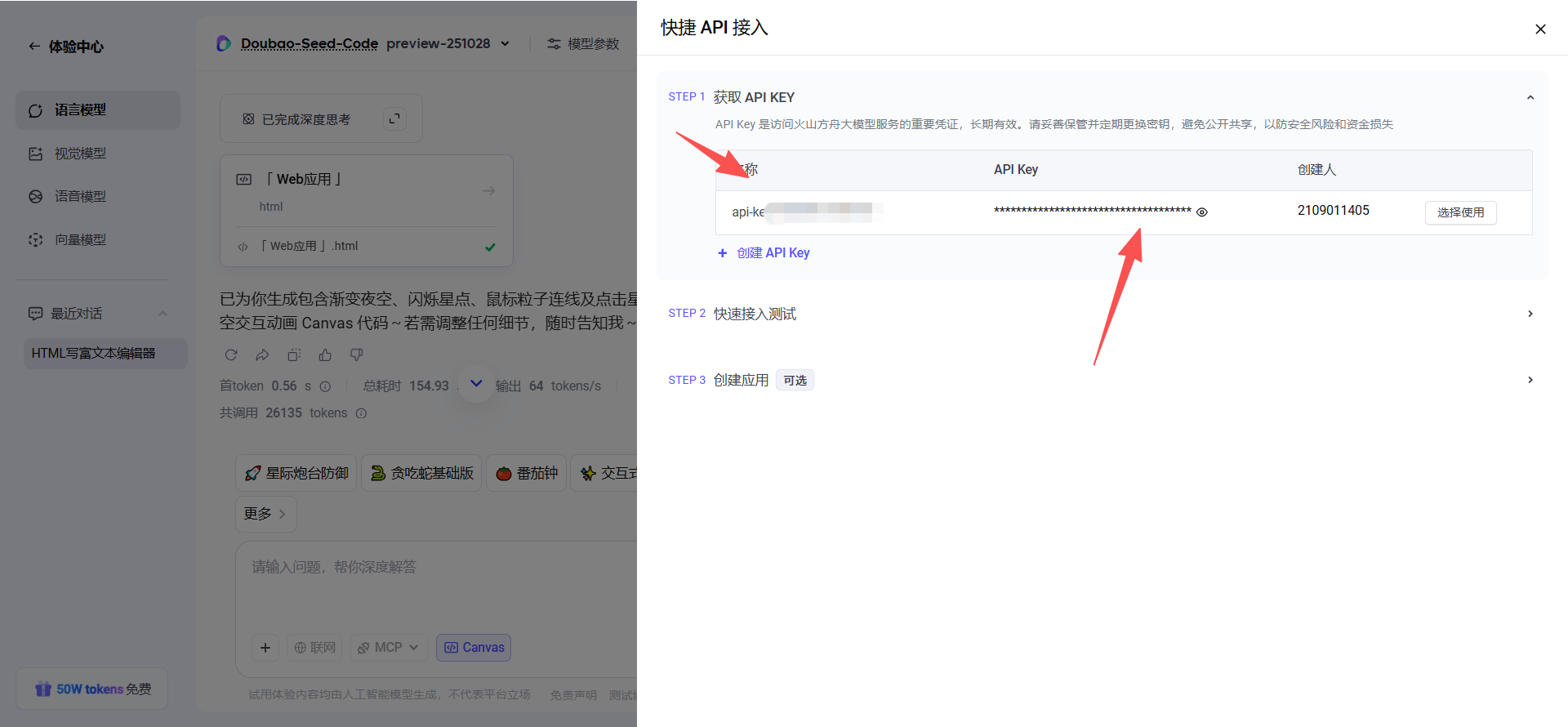This screenshot has height=727, width=1568.
Task: Collapse the 最近对话 list
Action: (163, 314)
